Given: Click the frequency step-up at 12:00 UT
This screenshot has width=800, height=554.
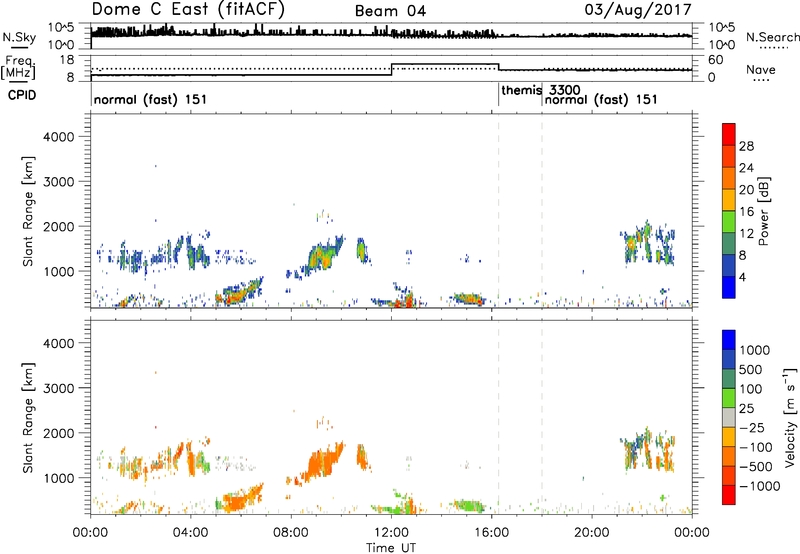Looking at the screenshot, I should pos(391,69).
